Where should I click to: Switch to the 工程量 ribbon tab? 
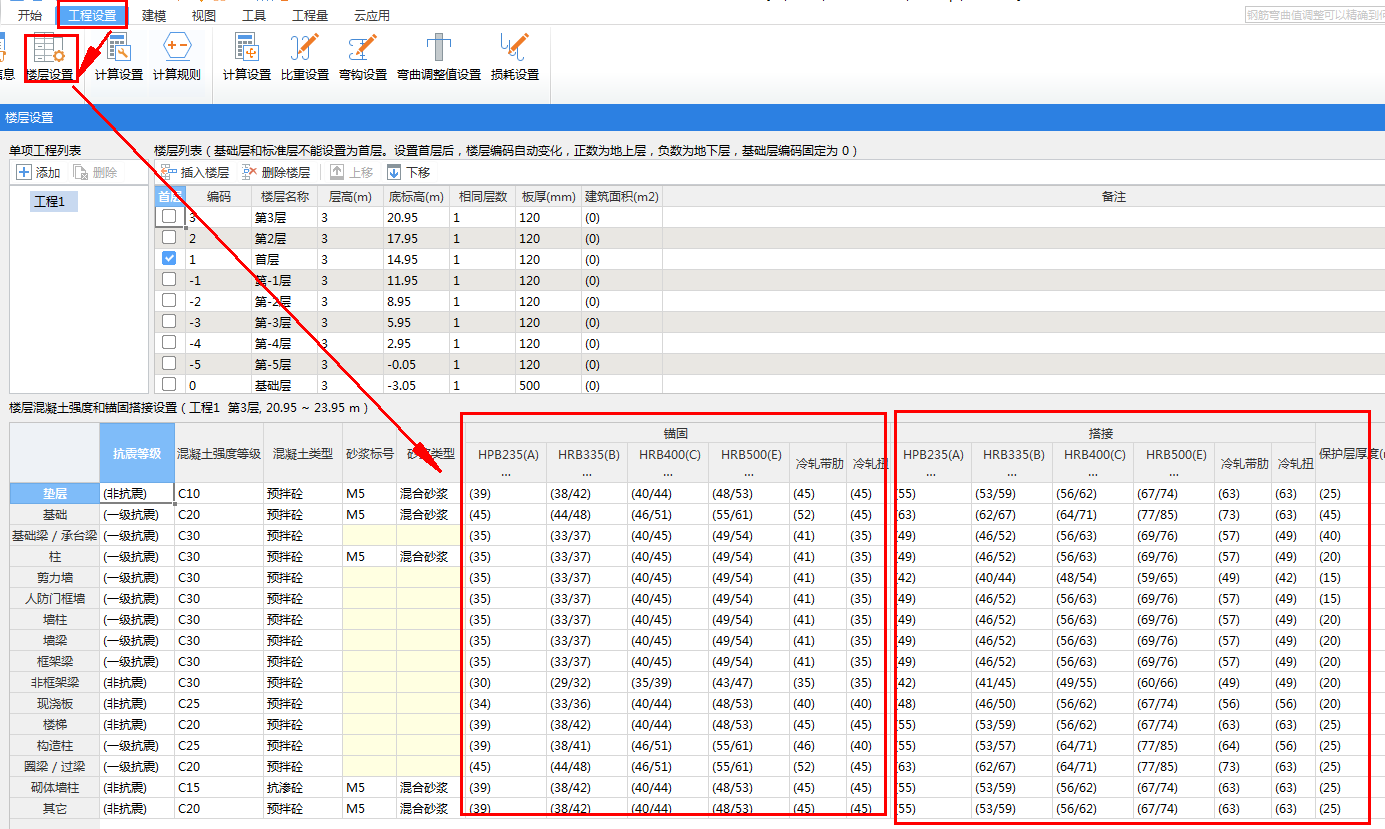(x=310, y=15)
